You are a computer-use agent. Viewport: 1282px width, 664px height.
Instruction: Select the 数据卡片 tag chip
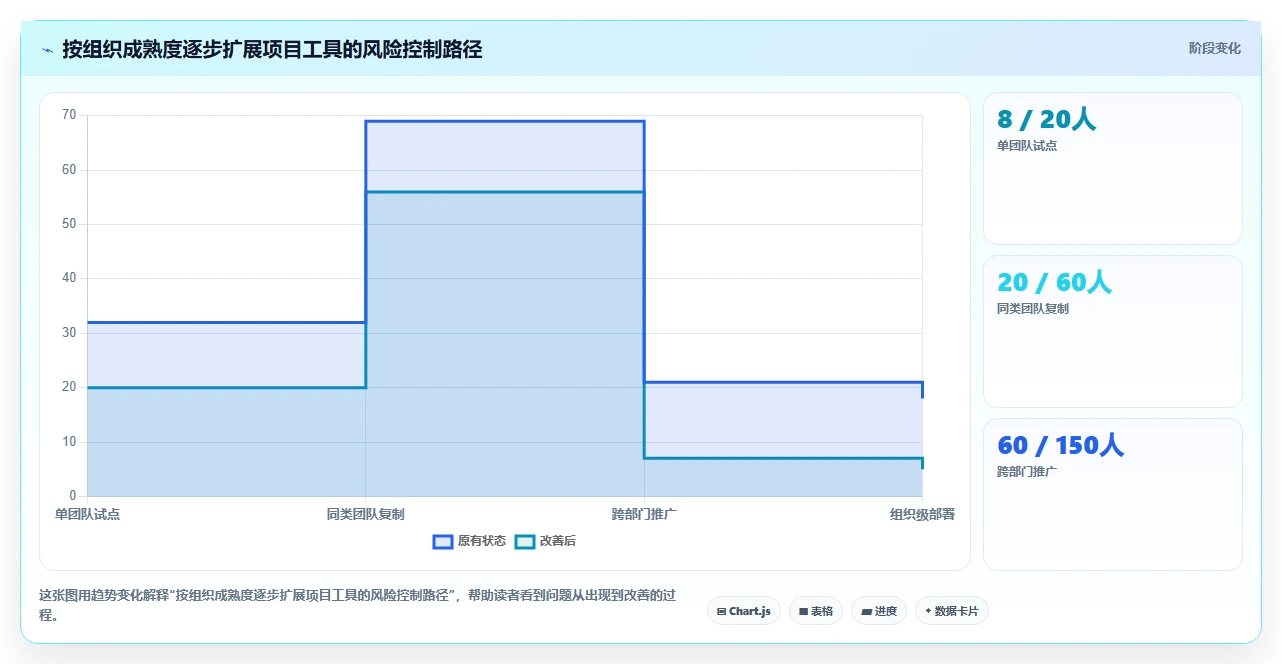coord(952,611)
